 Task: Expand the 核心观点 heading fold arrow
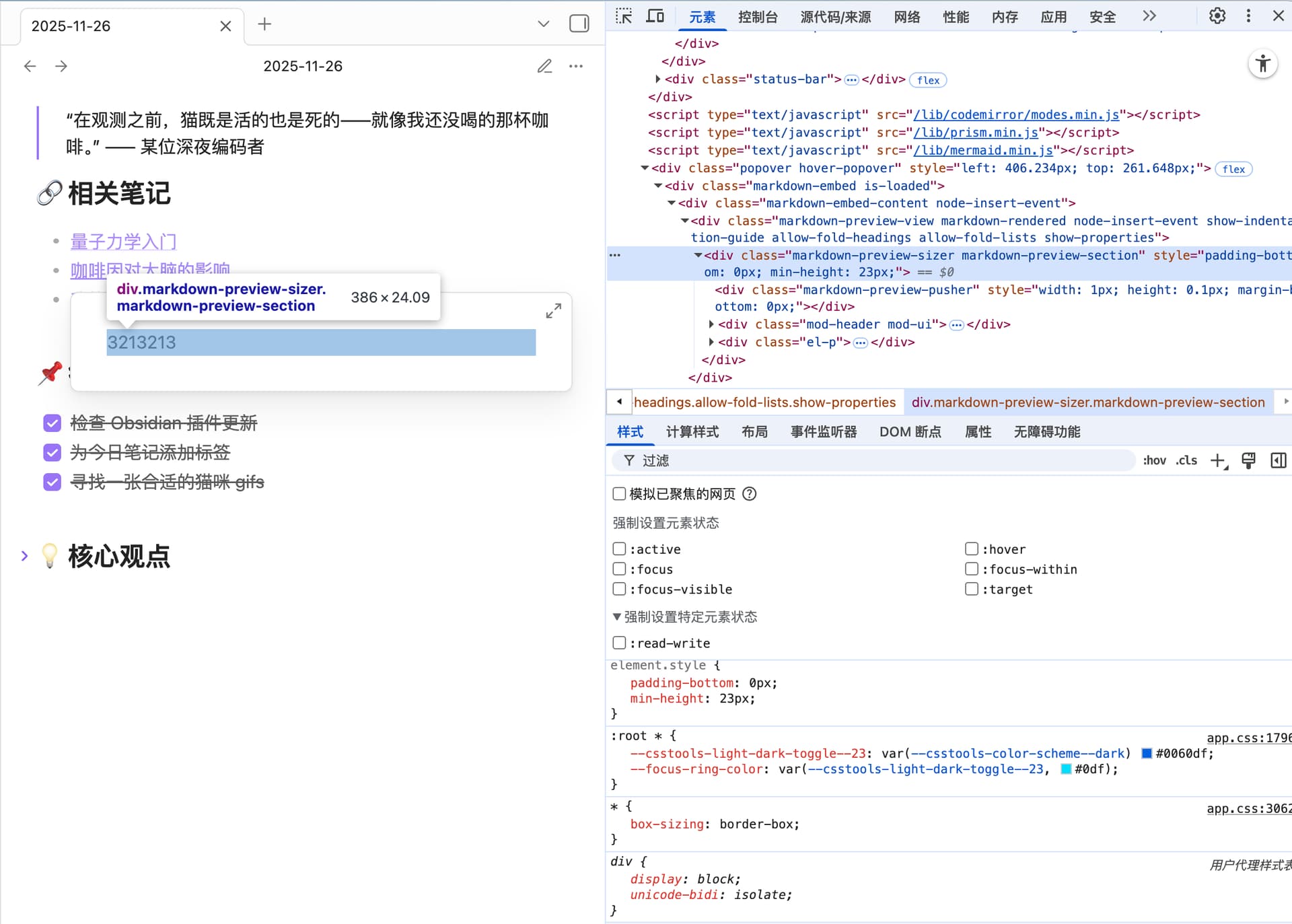[24, 556]
